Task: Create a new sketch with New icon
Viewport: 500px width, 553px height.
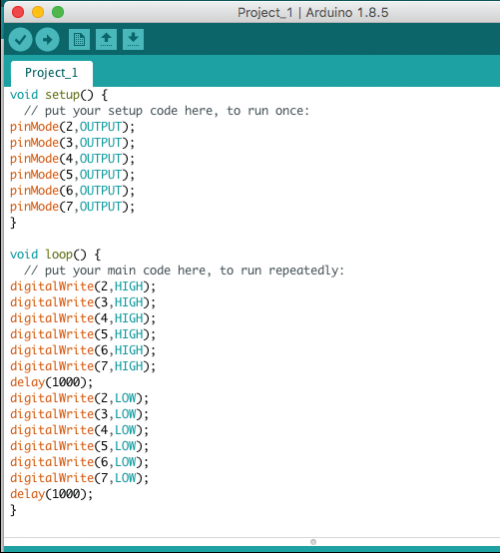Action: [x=79, y=40]
